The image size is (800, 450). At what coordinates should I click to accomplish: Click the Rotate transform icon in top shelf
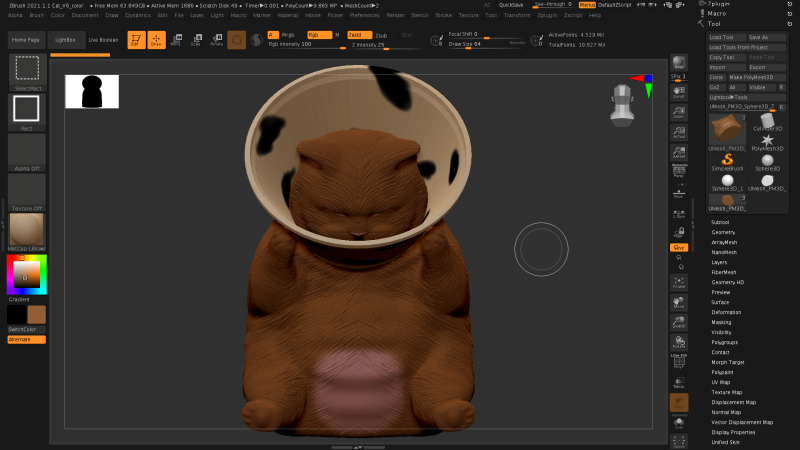[x=216, y=39]
